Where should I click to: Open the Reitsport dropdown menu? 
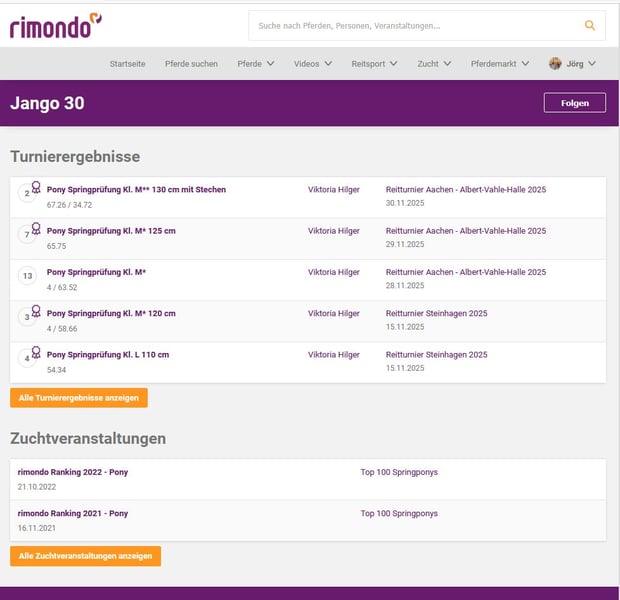pos(374,64)
